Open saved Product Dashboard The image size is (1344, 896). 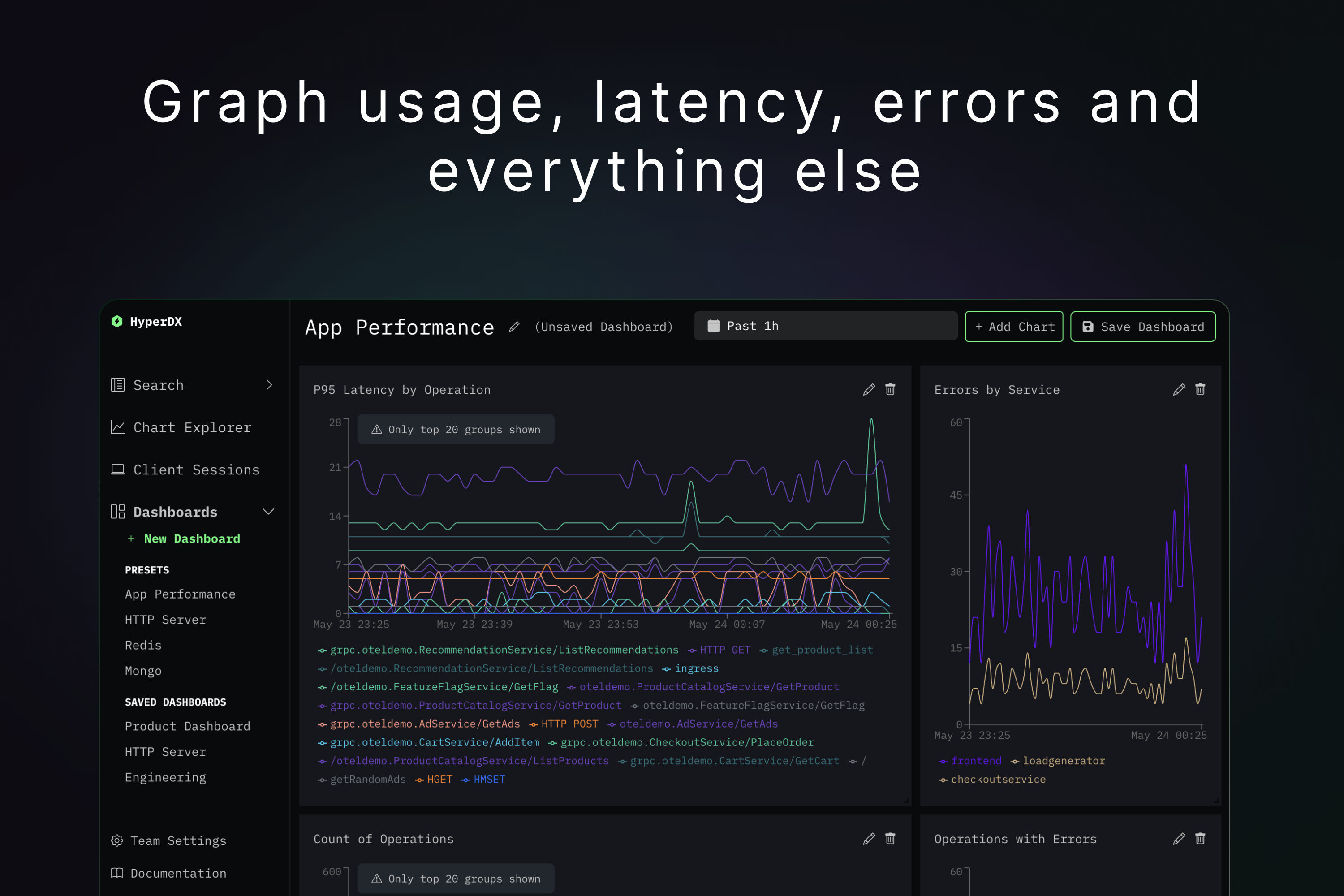(x=187, y=726)
